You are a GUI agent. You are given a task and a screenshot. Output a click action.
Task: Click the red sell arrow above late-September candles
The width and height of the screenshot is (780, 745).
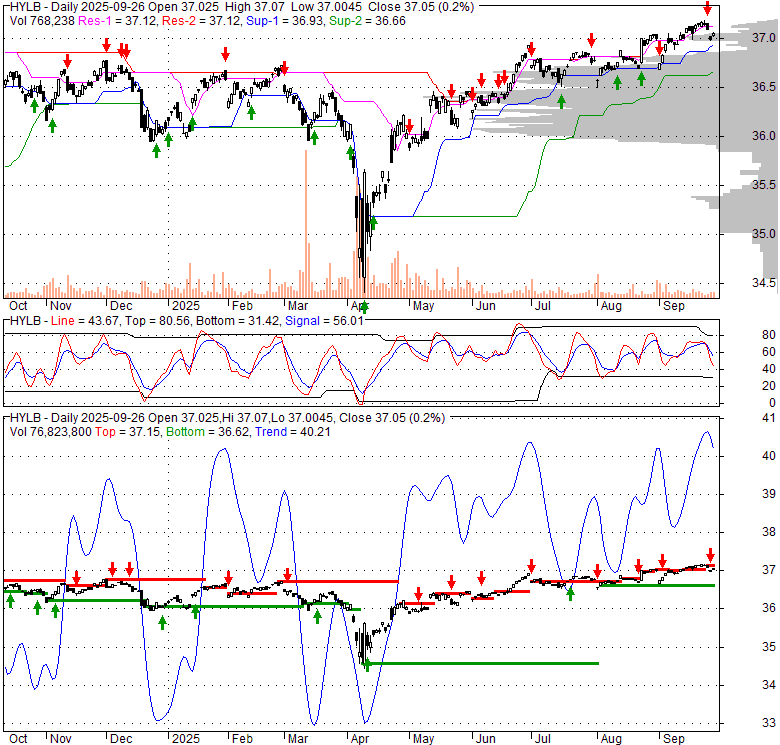[707, 8]
